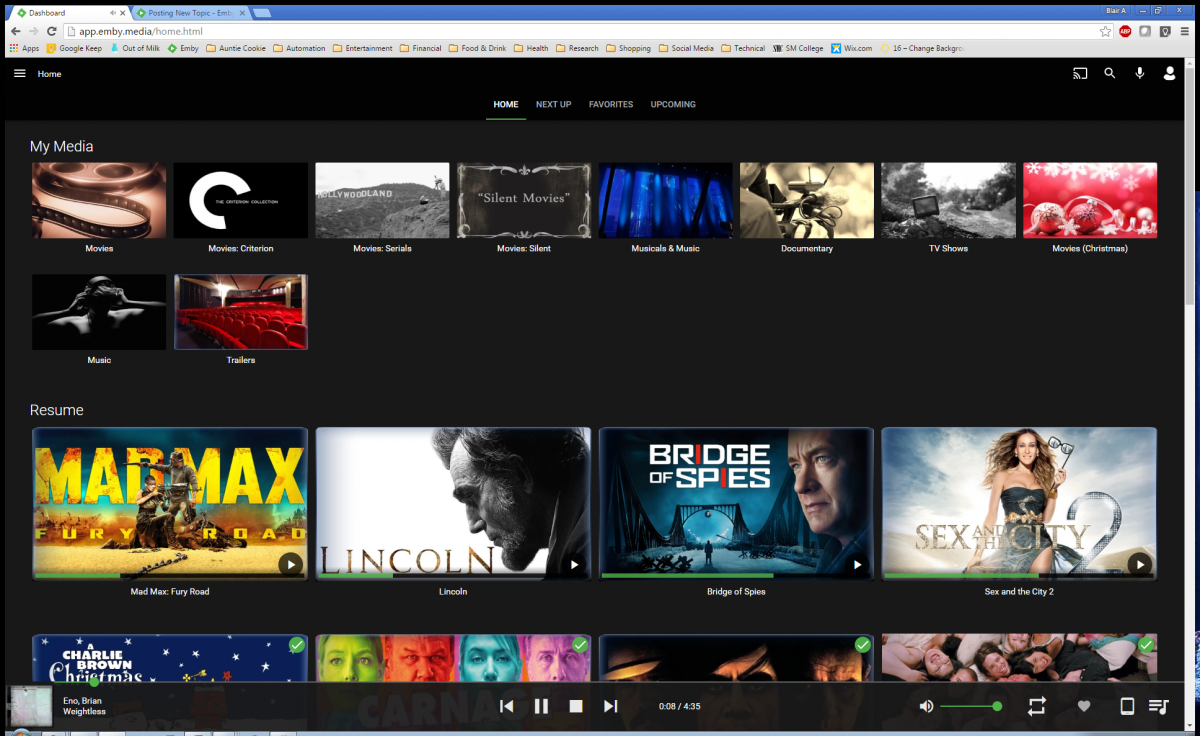Open Musicals & Music library
The image size is (1200, 736).
pyautogui.click(x=665, y=200)
